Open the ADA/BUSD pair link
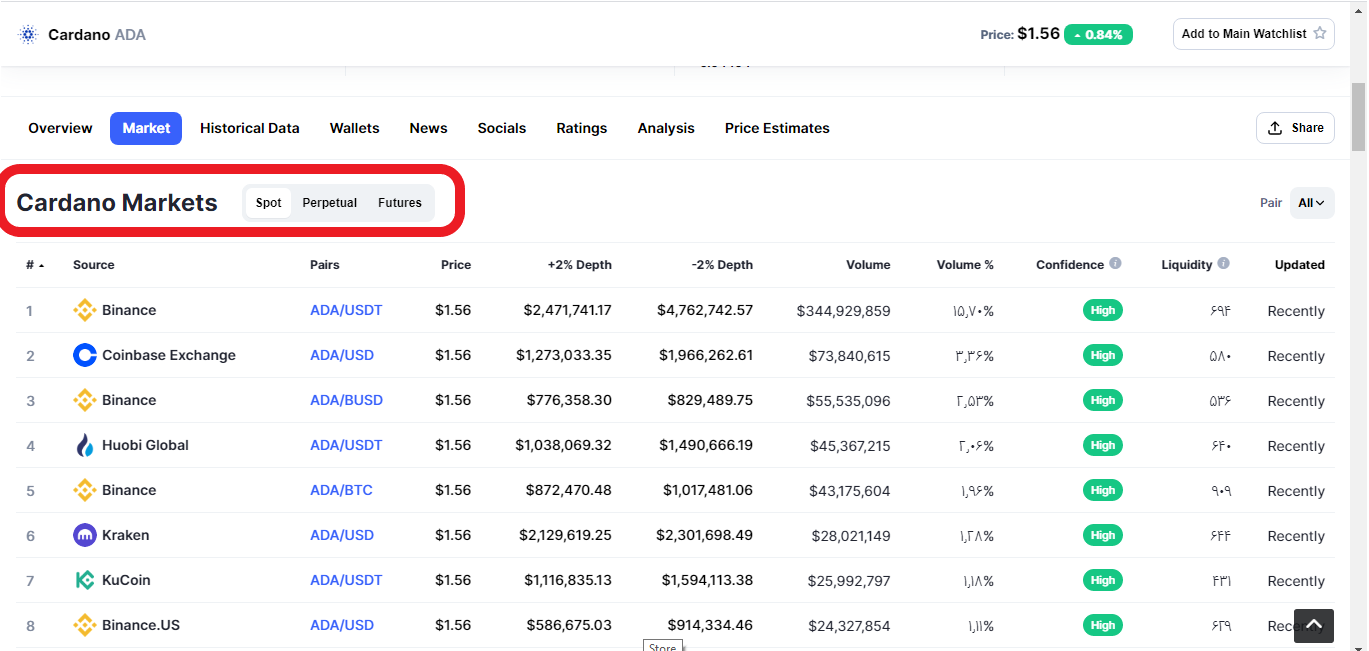Image resolution: width=1369 pixels, height=651 pixels. tap(346, 400)
